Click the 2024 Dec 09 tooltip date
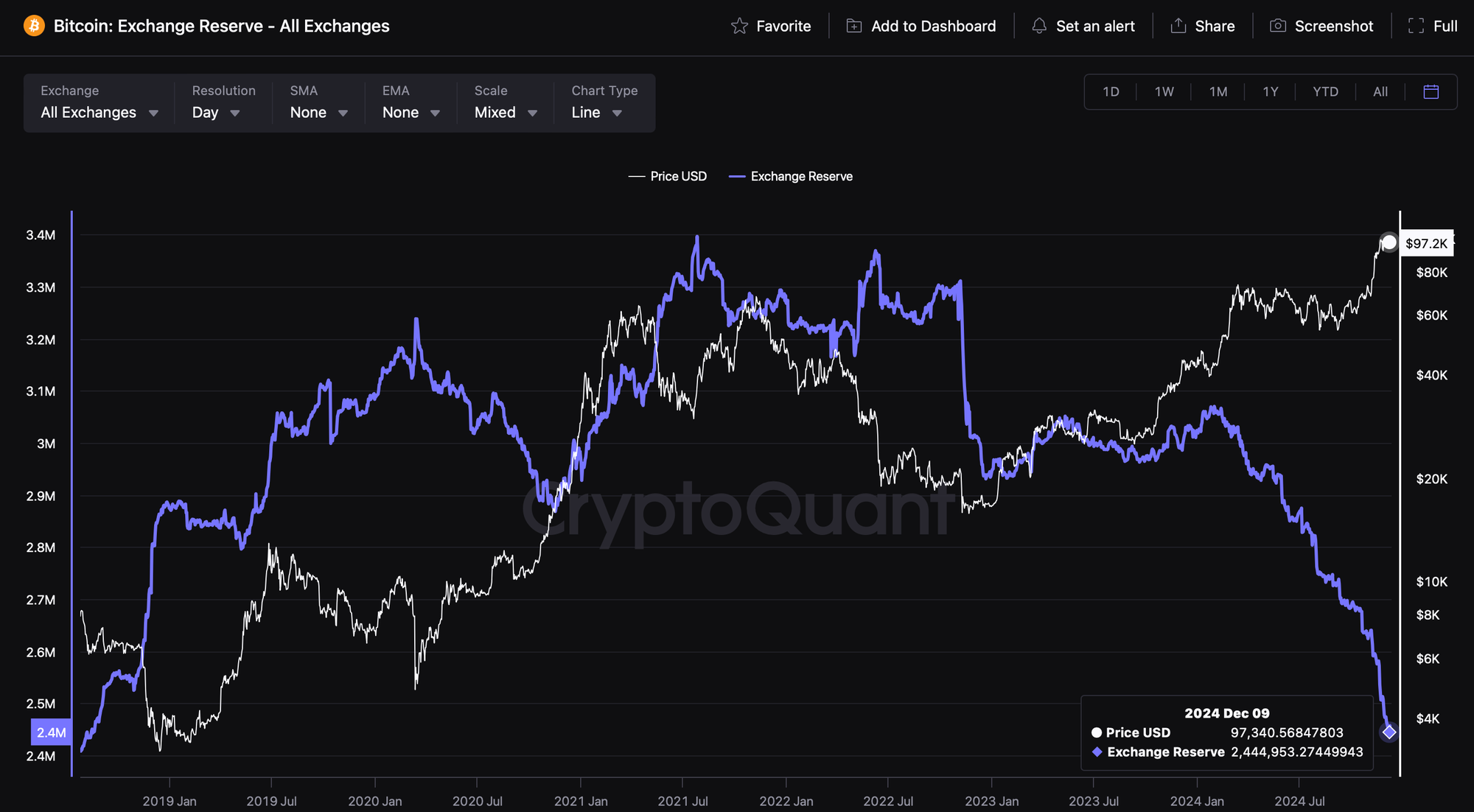Image resolution: width=1474 pixels, height=812 pixels. 1227,713
